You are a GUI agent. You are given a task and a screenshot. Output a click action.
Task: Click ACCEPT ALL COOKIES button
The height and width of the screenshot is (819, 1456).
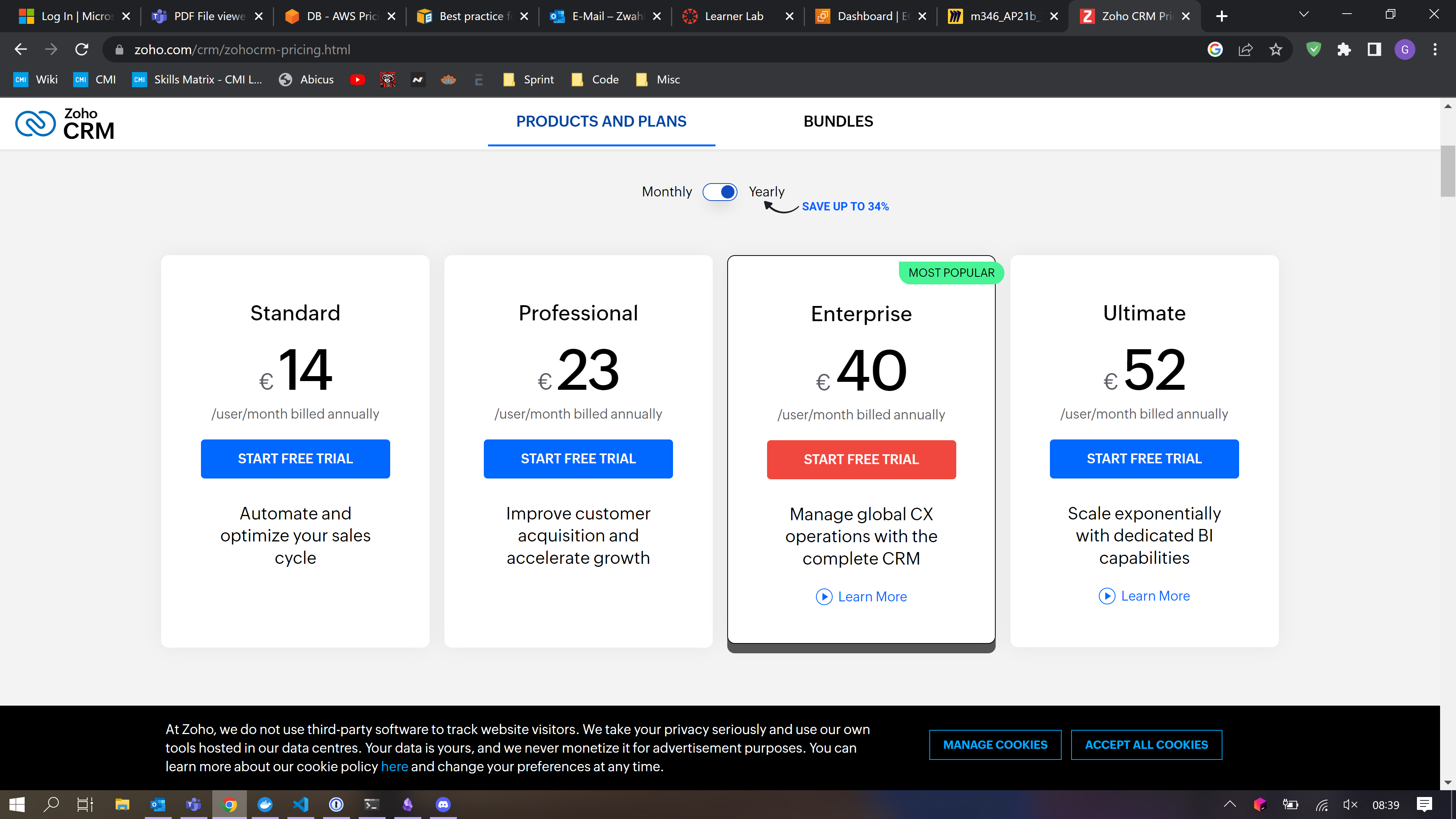1146,745
